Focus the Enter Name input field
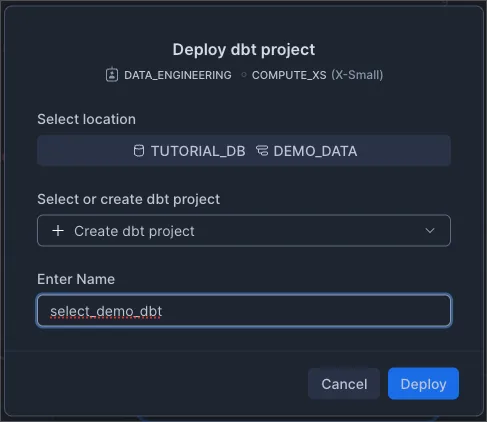The height and width of the screenshot is (422, 487). coord(244,311)
